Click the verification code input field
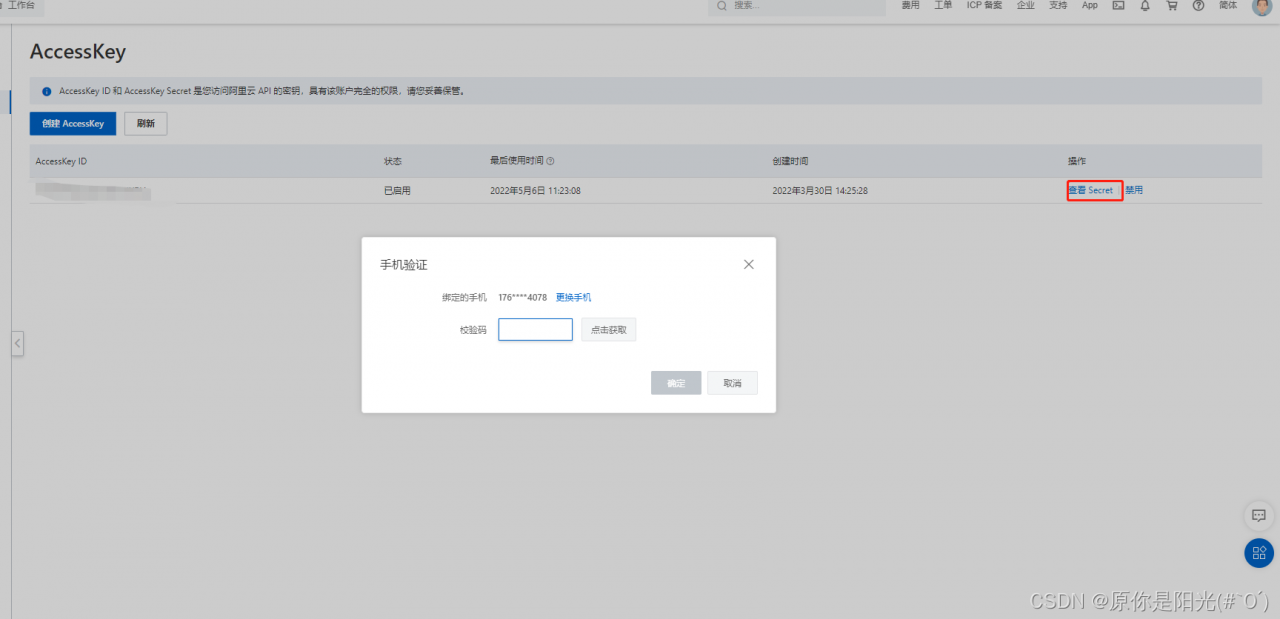 [x=535, y=329]
